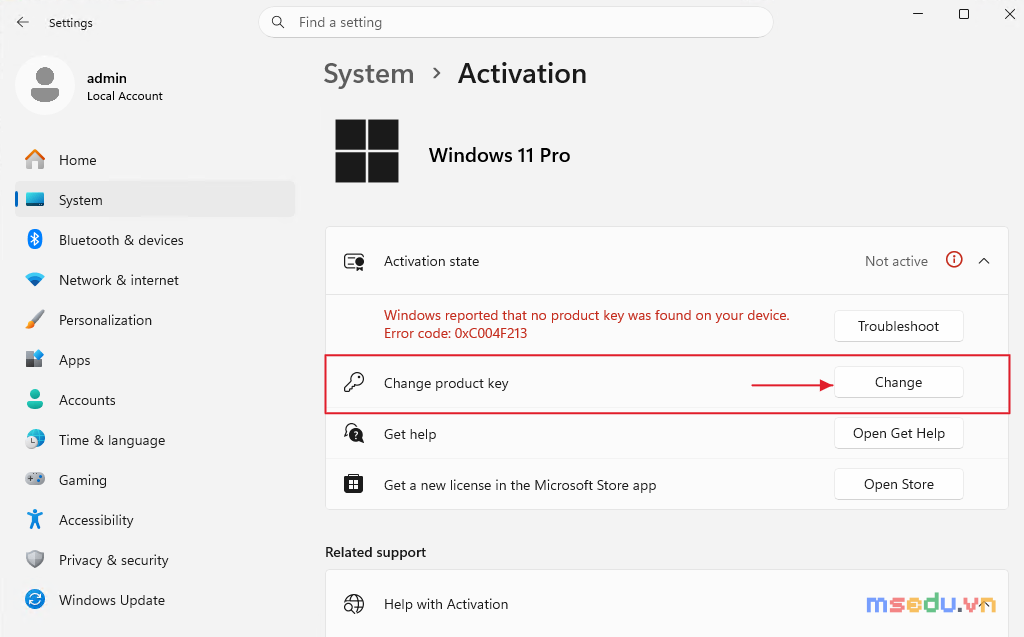Open Network & internet via its Wi-Fi icon

click(35, 280)
